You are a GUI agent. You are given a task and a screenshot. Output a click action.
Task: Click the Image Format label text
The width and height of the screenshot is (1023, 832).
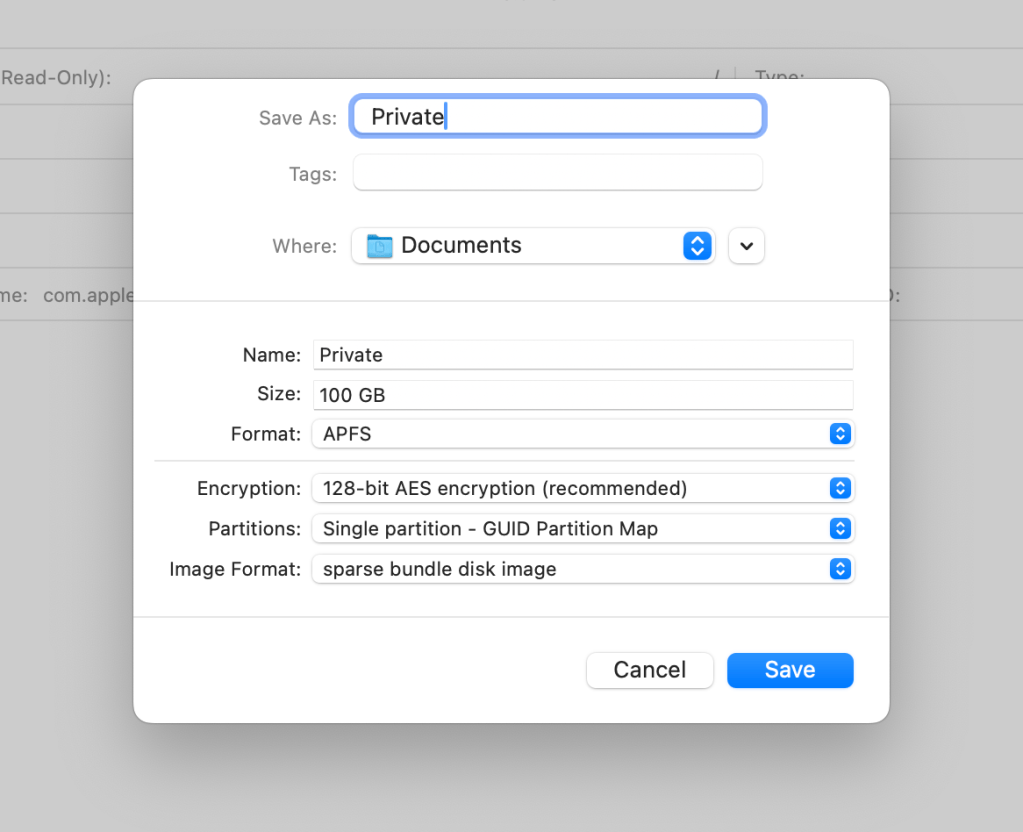[235, 569]
